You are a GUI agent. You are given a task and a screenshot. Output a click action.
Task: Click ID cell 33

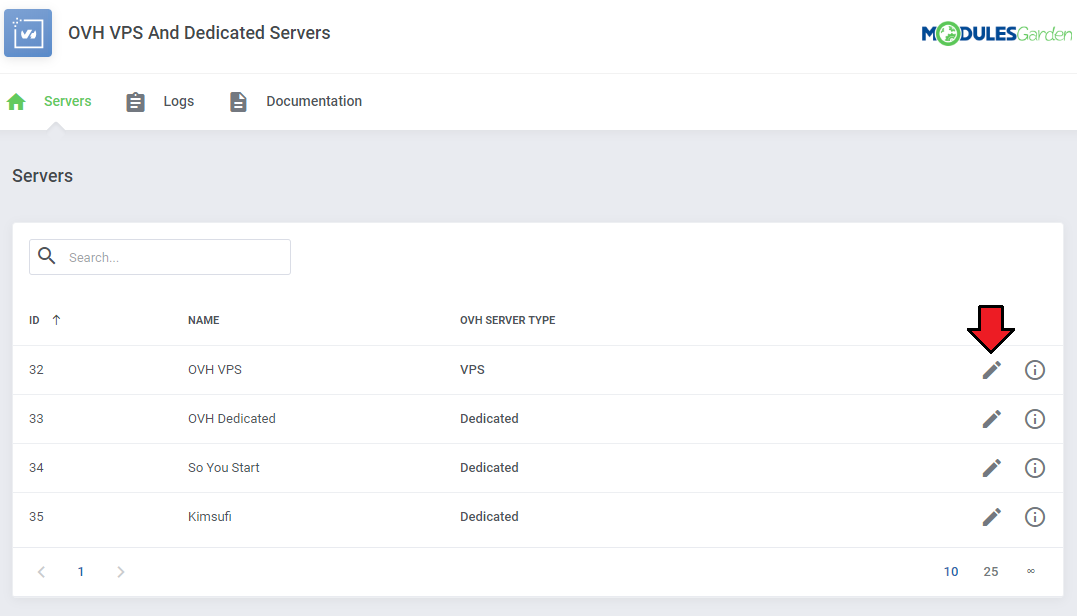[x=36, y=418]
